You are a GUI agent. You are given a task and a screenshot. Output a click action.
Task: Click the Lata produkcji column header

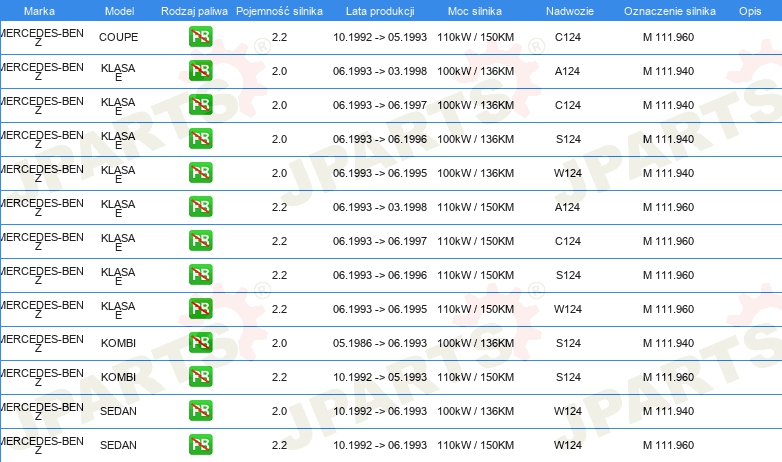click(380, 11)
